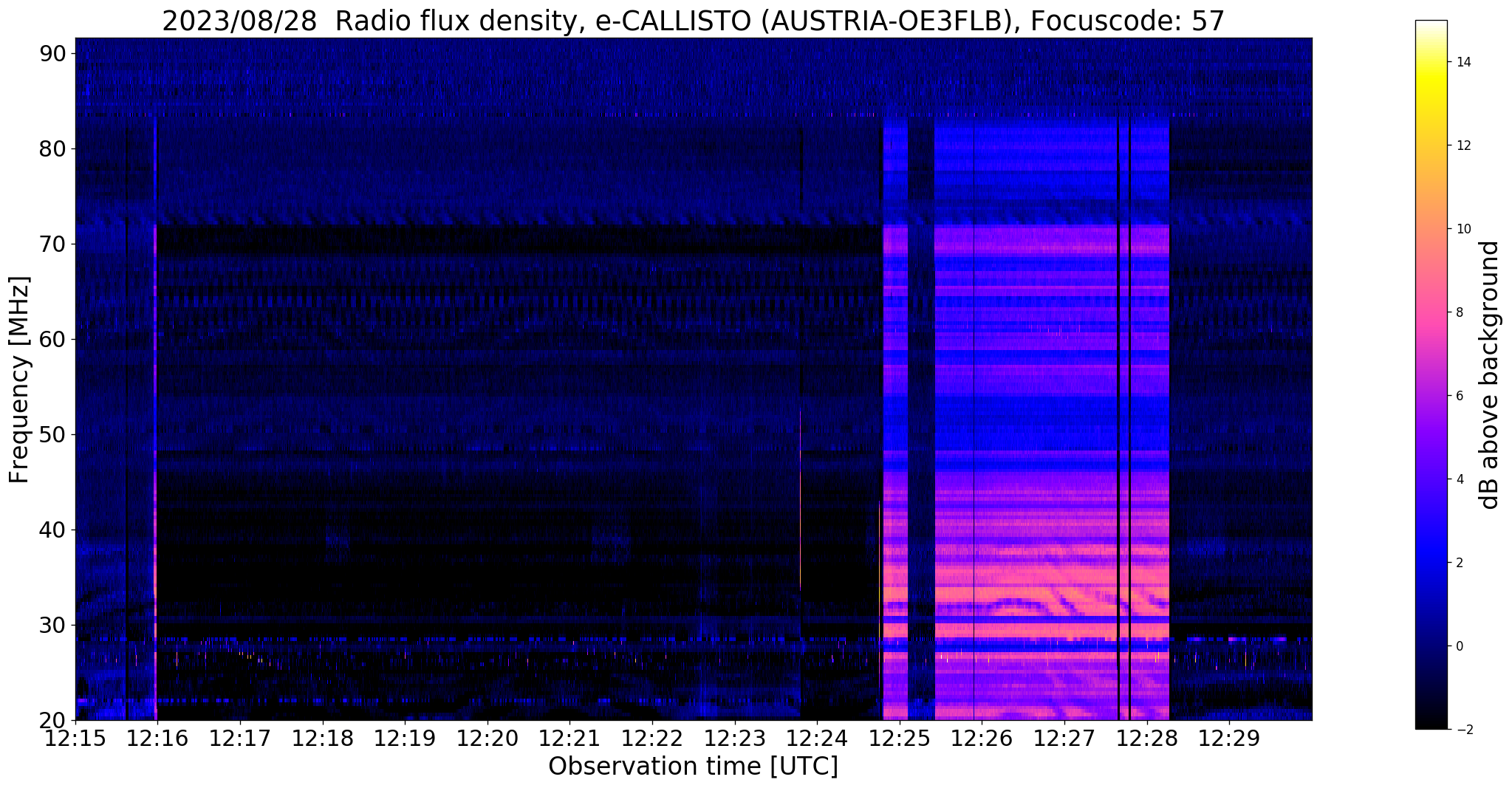Click the colorbar tick value 2

pos(1459,563)
